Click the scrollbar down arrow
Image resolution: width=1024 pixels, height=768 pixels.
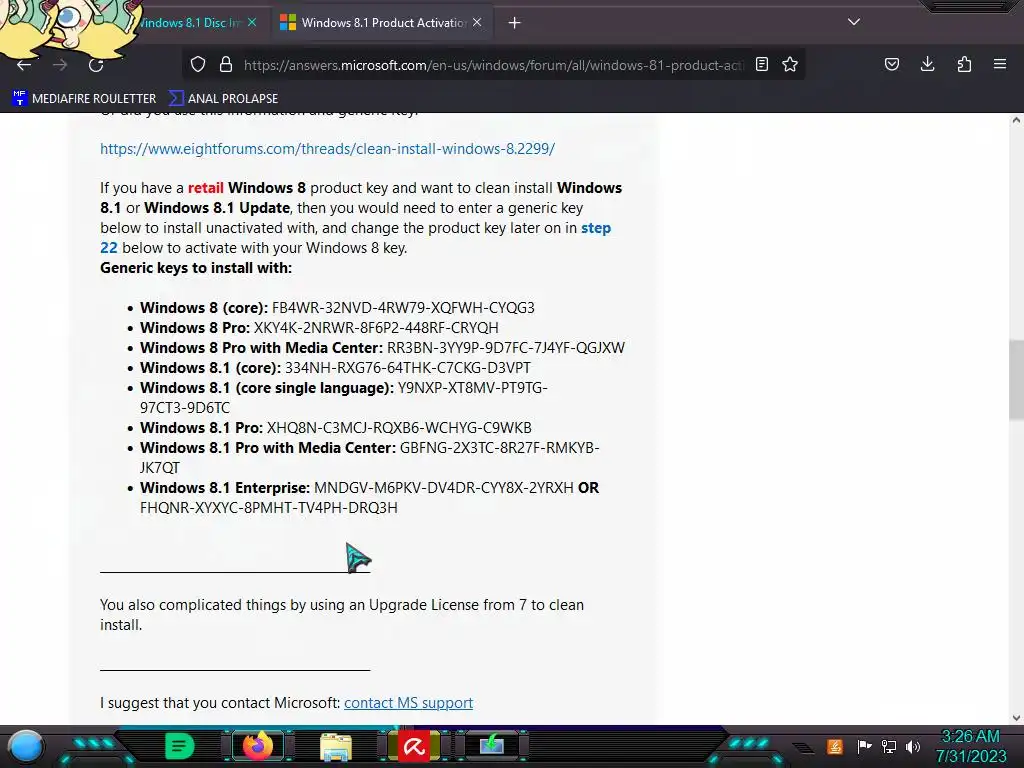click(x=1016, y=718)
